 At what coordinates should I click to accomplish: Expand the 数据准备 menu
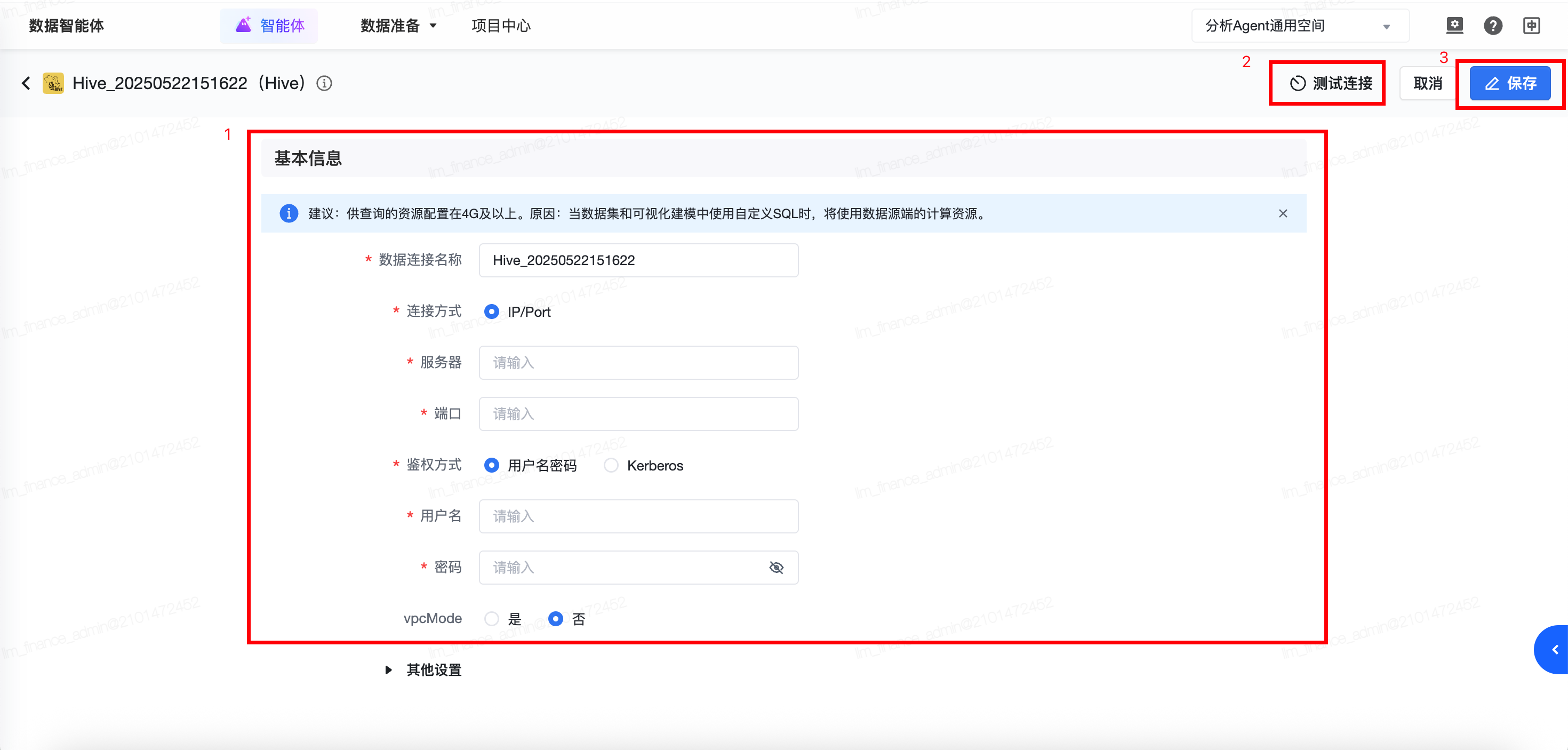point(399,26)
